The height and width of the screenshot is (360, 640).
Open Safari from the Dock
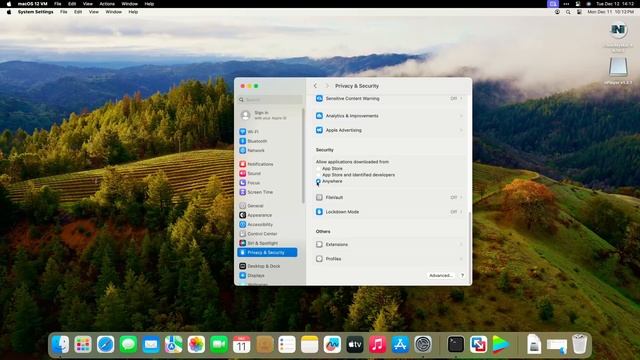point(105,344)
